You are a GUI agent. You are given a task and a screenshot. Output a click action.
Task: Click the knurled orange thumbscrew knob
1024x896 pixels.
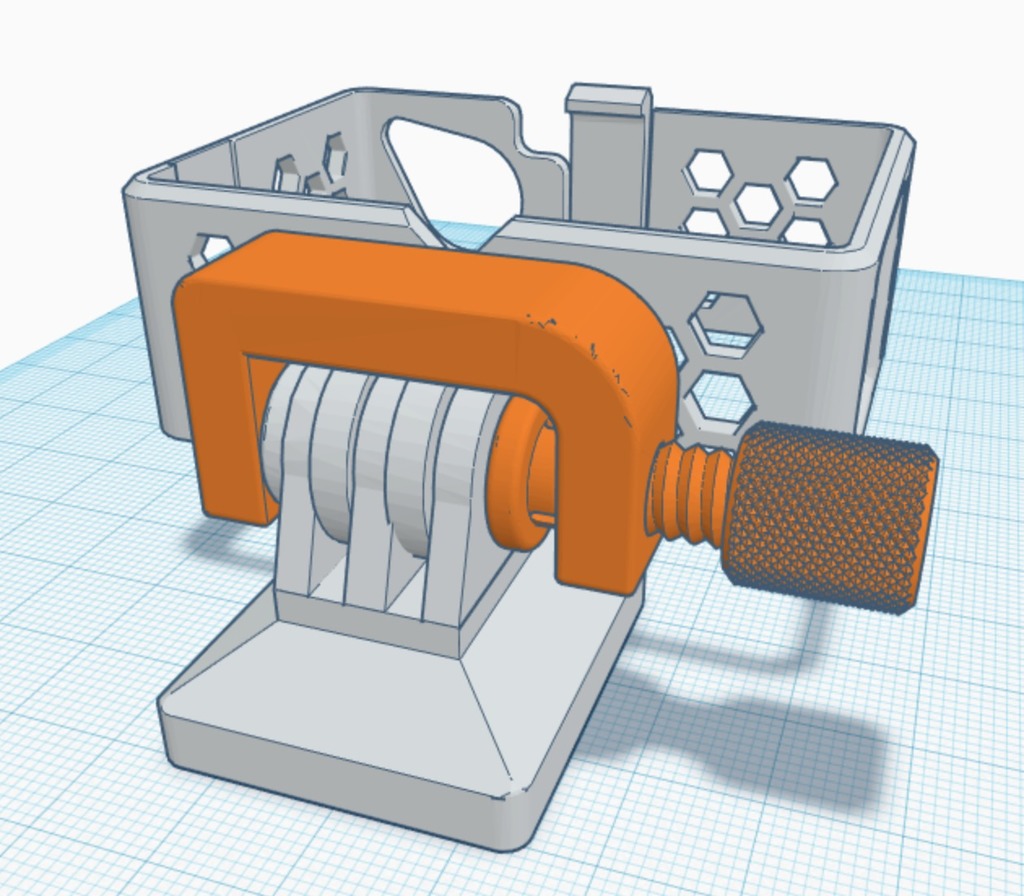(831, 517)
